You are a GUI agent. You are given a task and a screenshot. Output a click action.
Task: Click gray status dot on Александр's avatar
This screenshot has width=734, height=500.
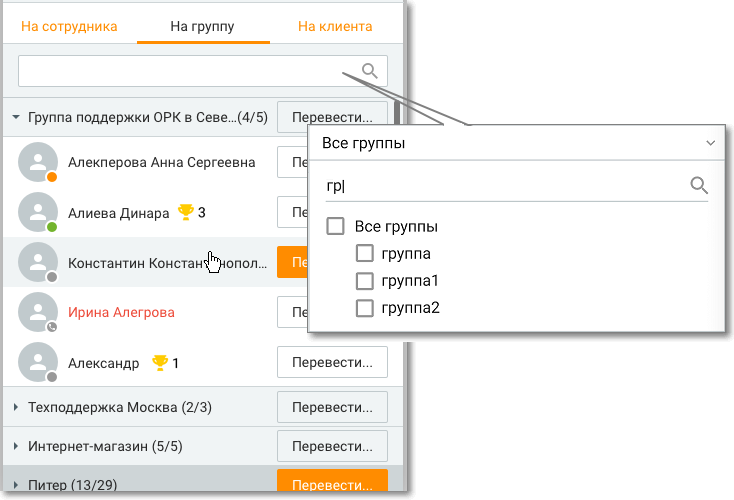coord(52,377)
